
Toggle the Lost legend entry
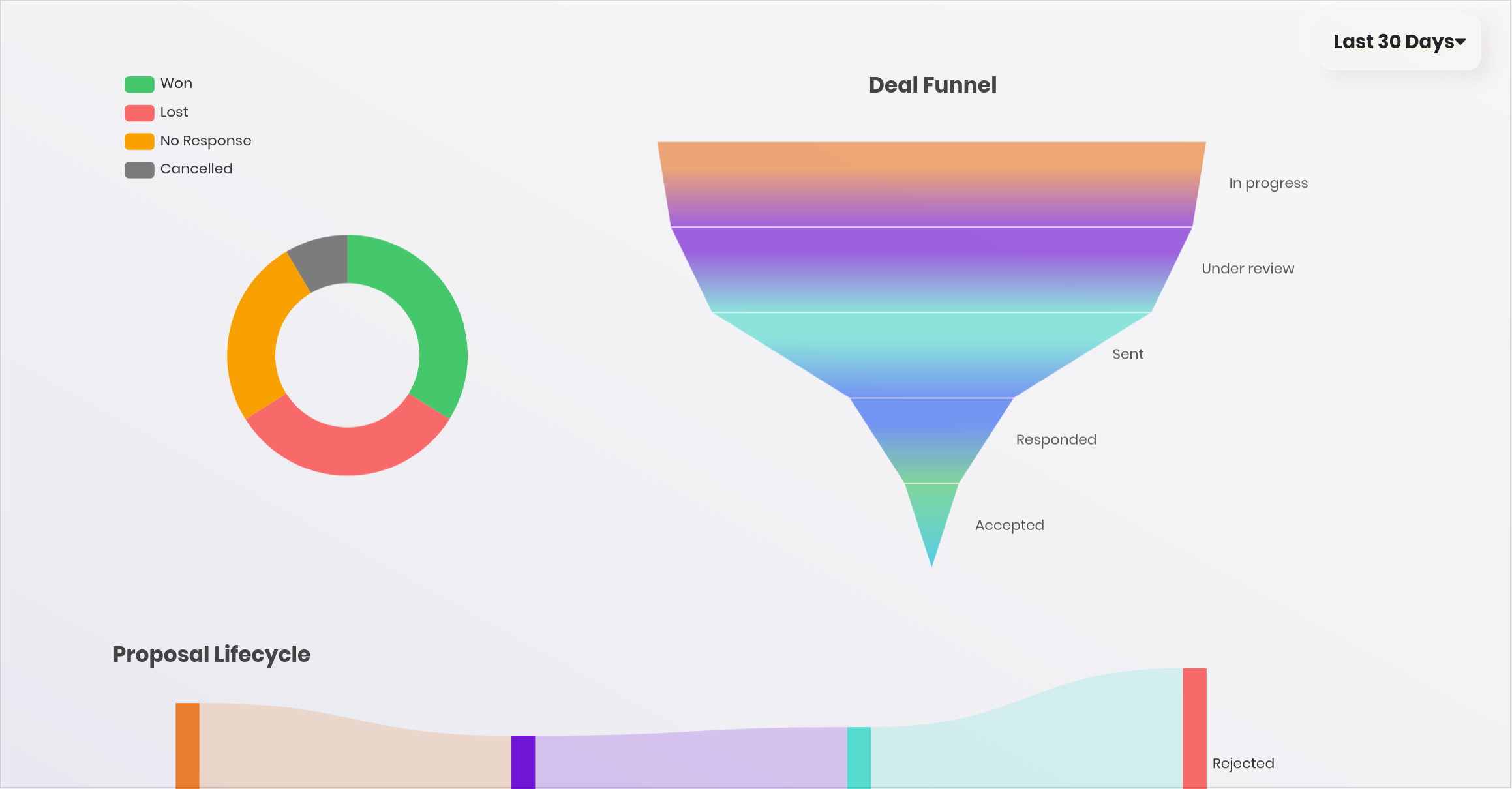[174, 112]
